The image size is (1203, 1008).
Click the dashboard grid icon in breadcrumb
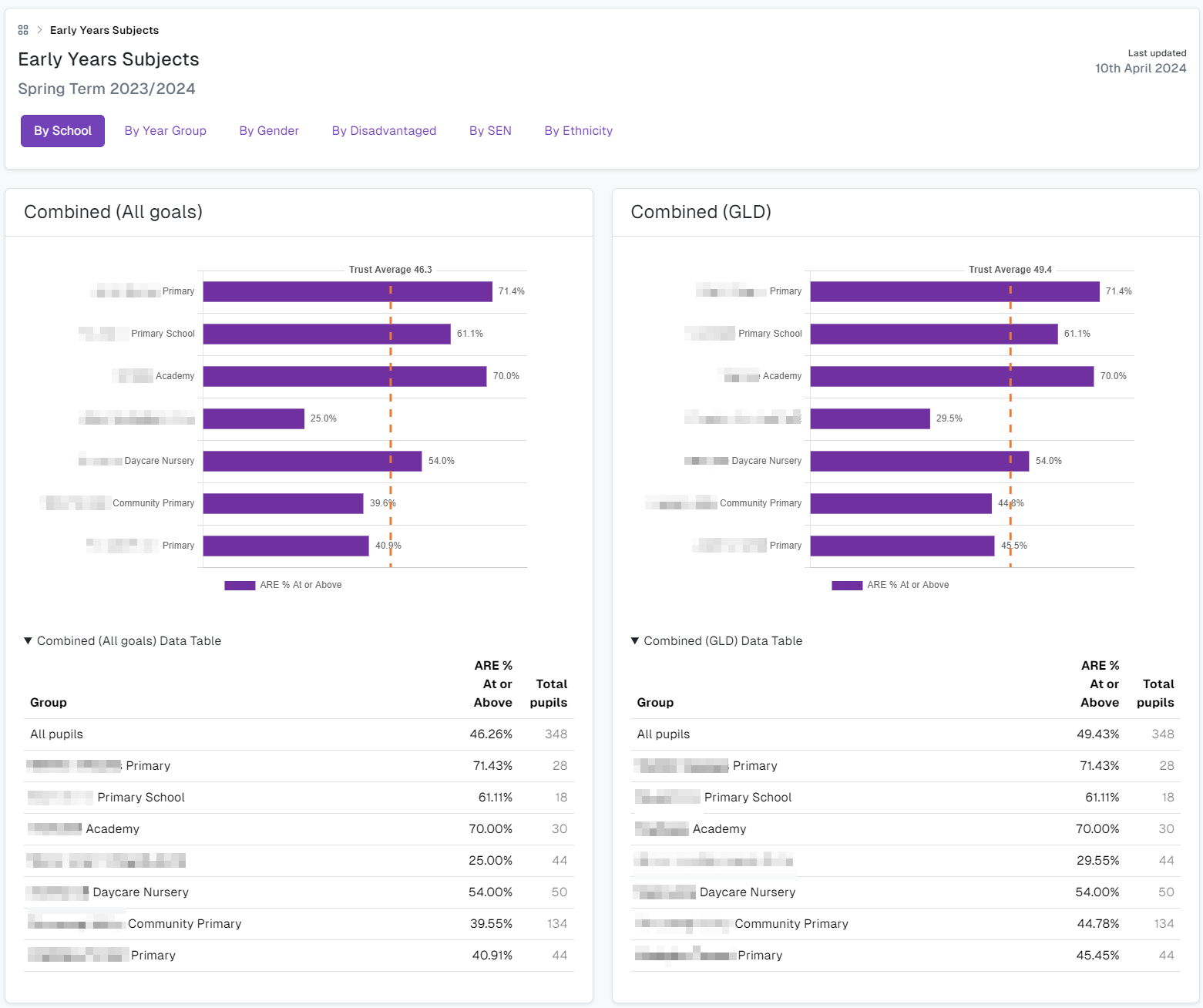pos(23,30)
